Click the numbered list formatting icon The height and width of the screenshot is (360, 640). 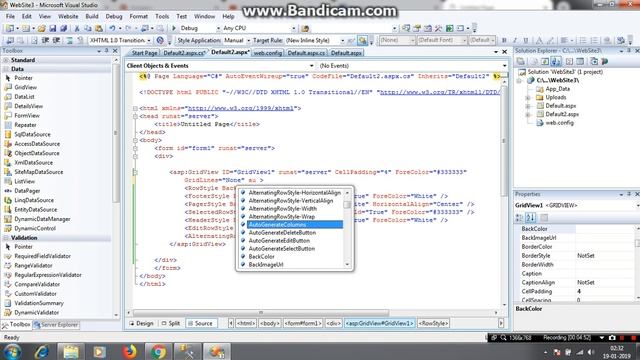tap(594, 40)
